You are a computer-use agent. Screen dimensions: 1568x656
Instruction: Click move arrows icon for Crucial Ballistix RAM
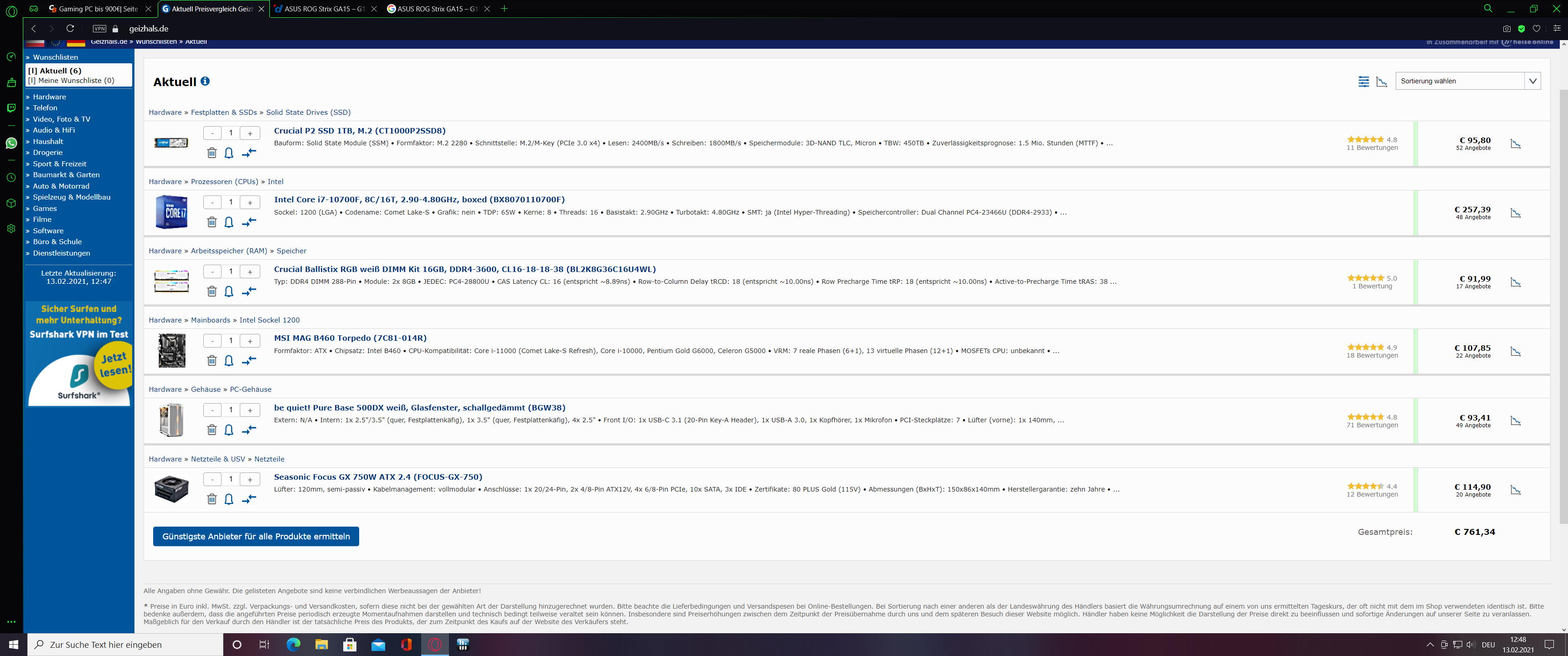pyautogui.click(x=248, y=292)
